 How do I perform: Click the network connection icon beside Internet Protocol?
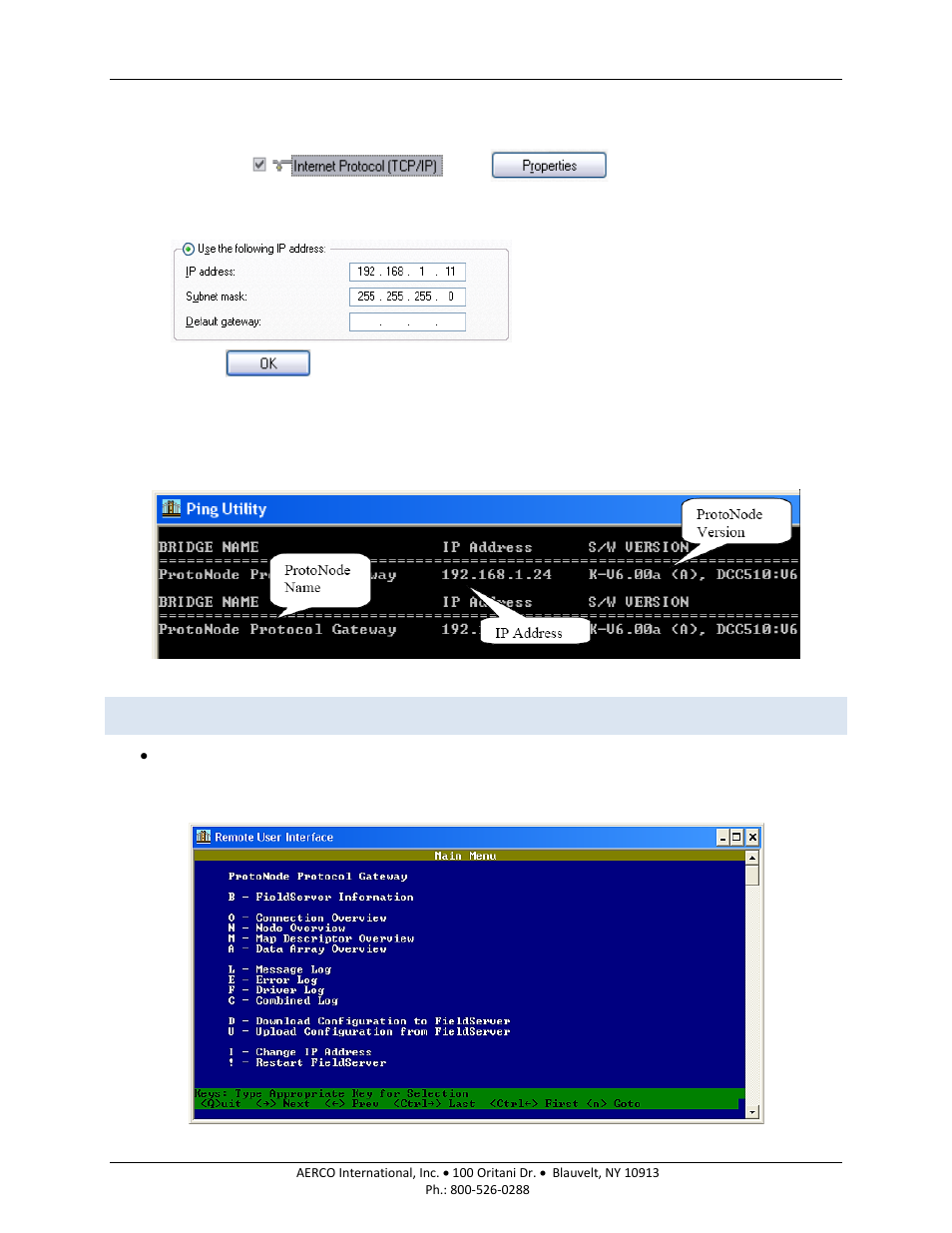pos(280,165)
